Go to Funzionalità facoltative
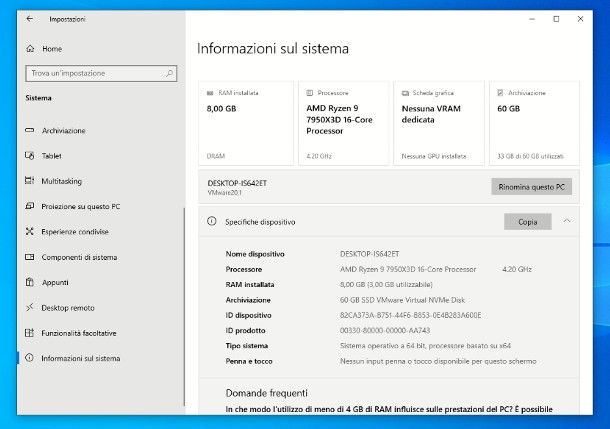This screenshot has width=610, height=429. tap(79, 333)
